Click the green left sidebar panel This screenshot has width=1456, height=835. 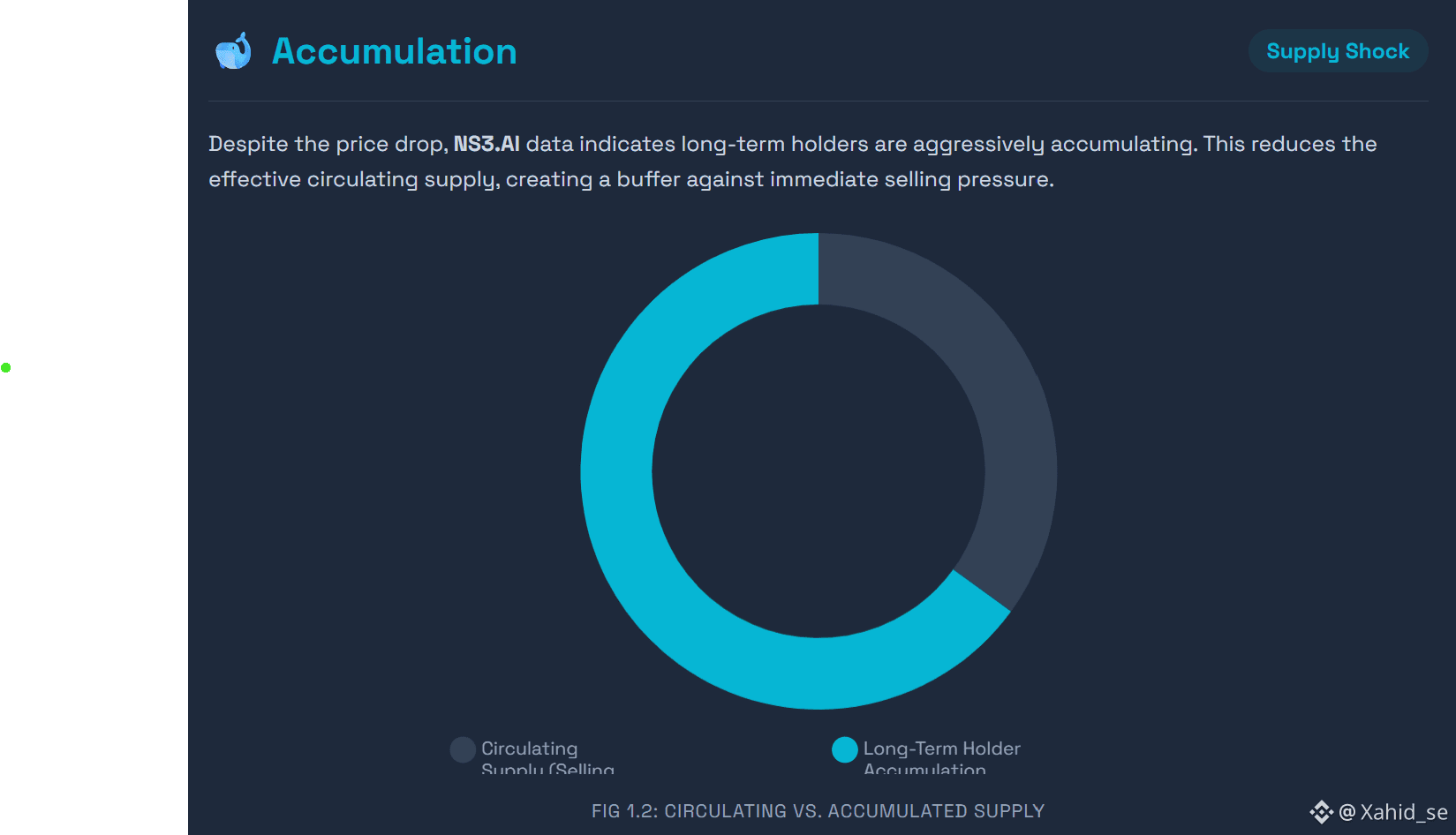tap(94, 530)
